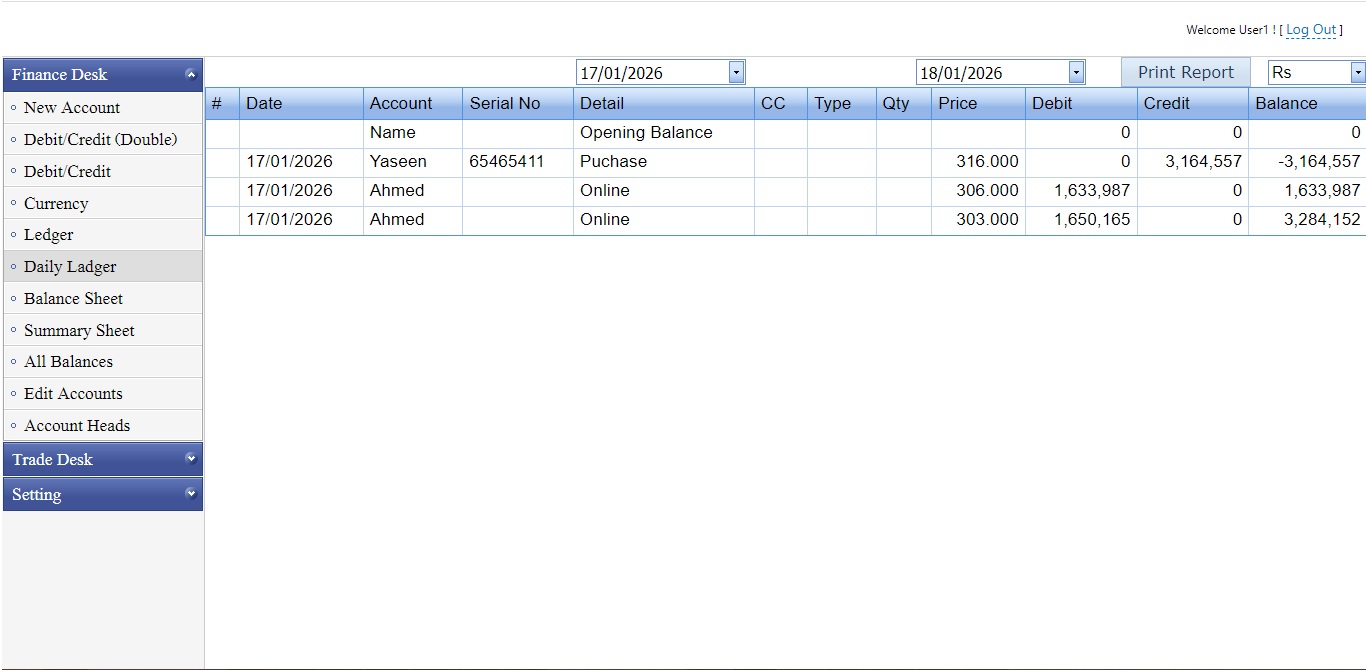Open the Ledger menu item
1366x670 pixels.
click(49, 235)
